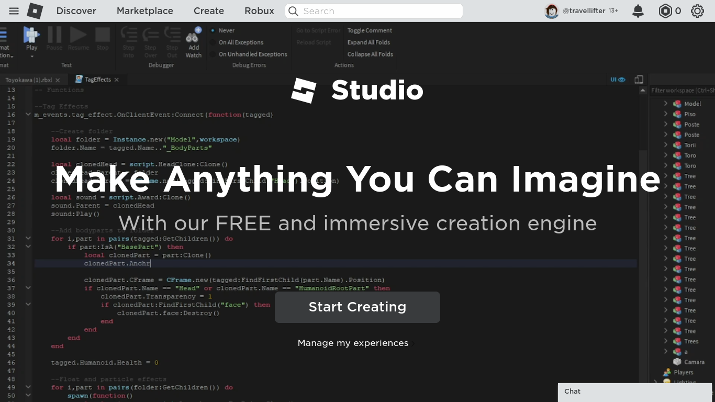The height and width of the screenshot is (402, 715).
Task: Open the Marketplace page
Action: click(145, 10)
